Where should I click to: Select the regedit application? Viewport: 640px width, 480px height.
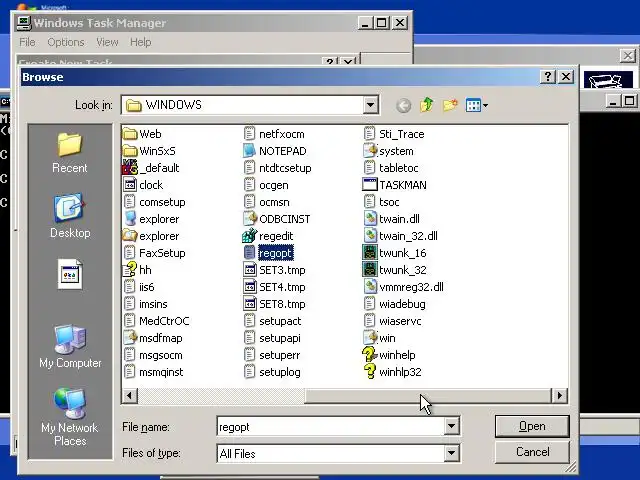pyautogui.click(x=268, y=236)
